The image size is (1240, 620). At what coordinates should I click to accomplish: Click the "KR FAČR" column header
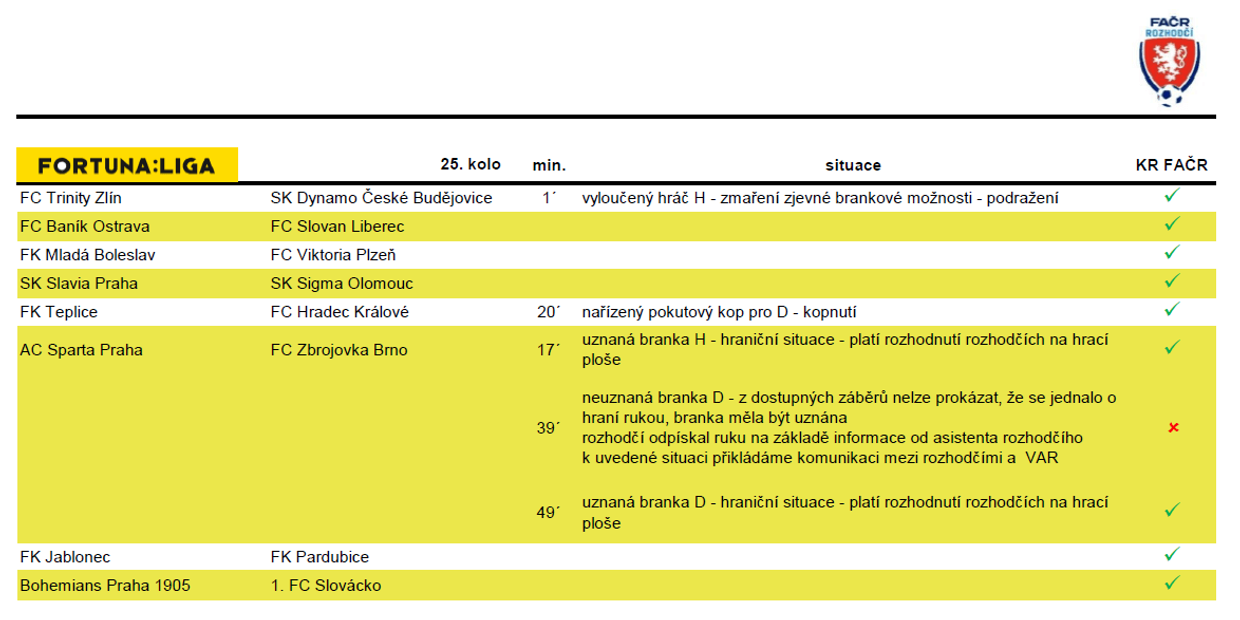(x=1171, y=165)
